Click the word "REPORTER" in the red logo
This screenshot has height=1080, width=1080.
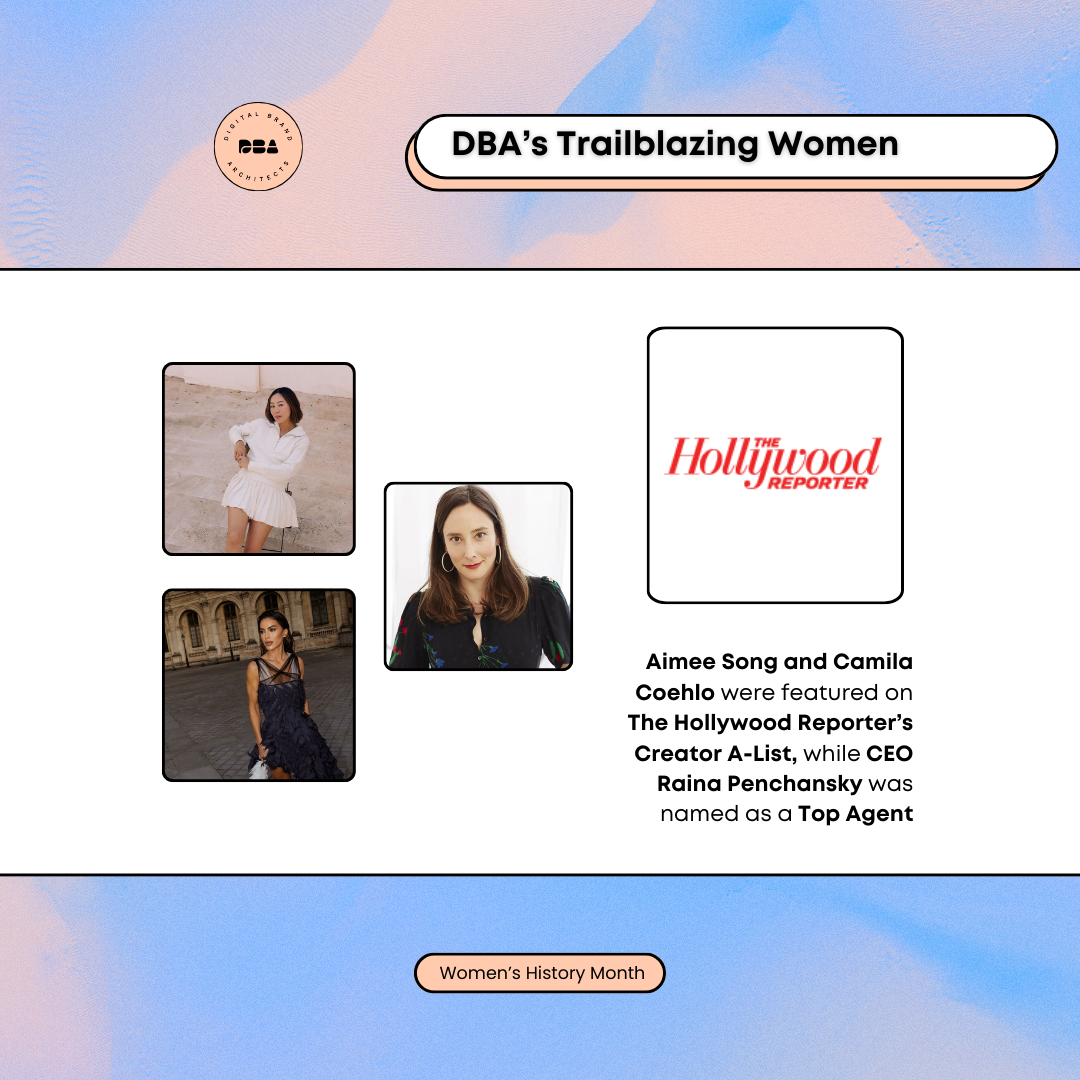817,483
